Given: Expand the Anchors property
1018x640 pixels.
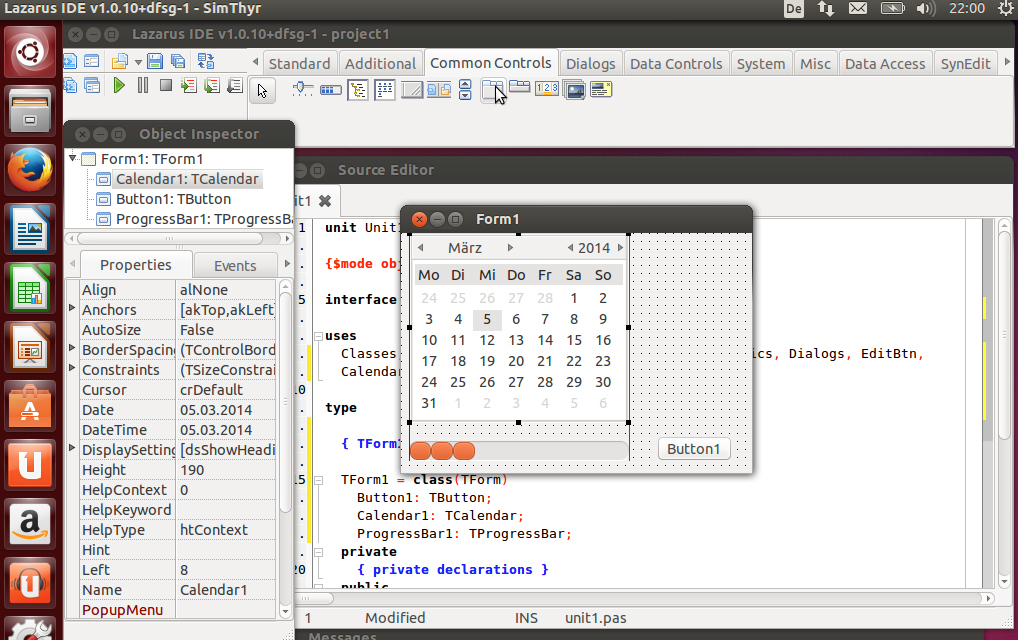Looking at the screenshot, I should click(72, 308).
